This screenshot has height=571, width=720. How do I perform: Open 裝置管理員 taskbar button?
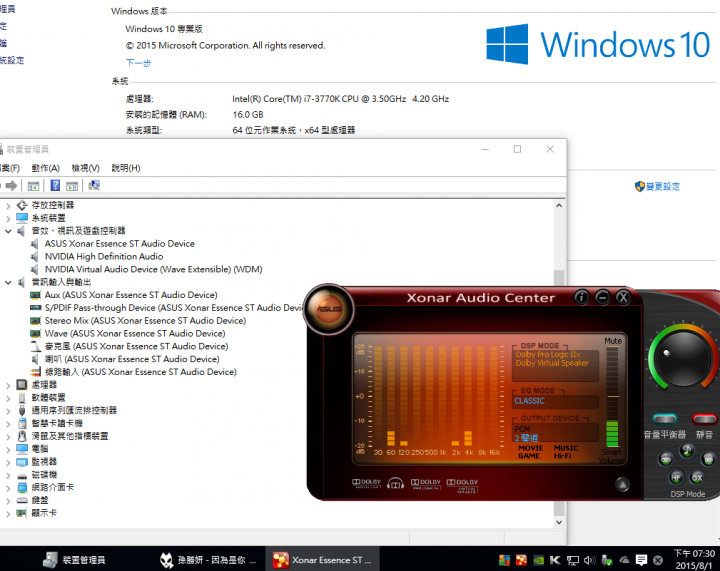[74, 560]
